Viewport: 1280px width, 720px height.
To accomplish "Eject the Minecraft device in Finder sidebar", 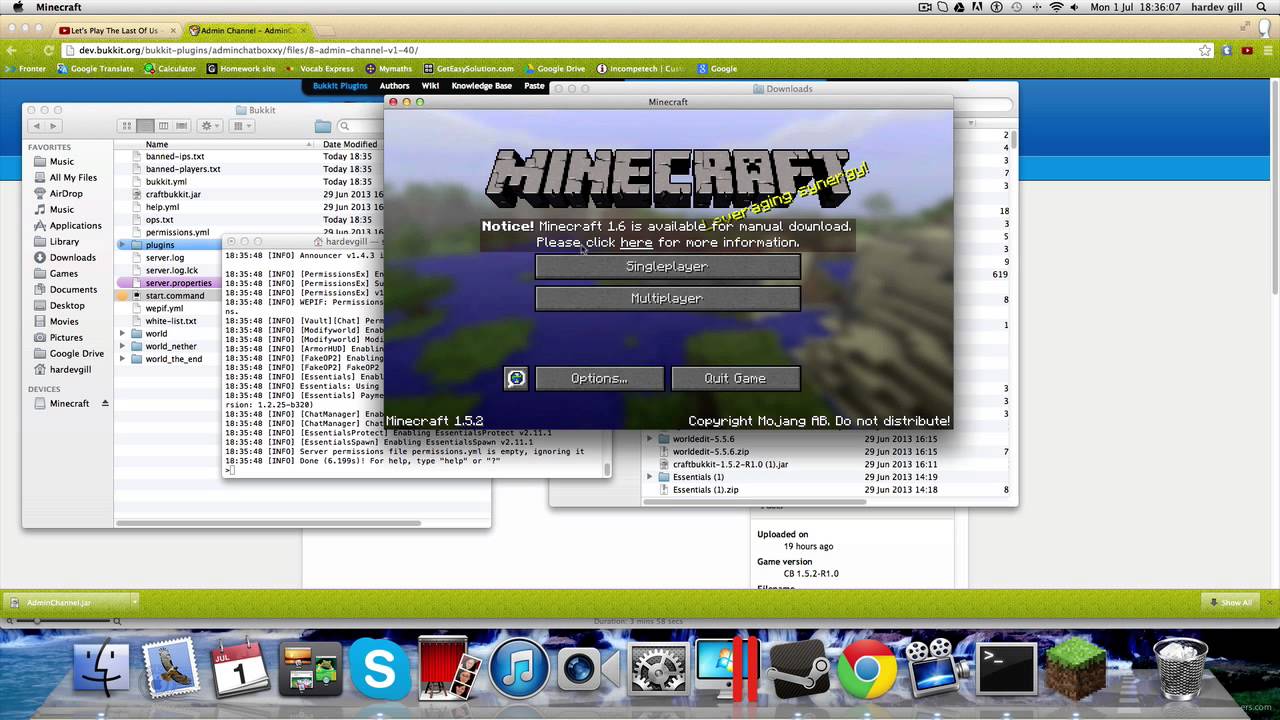I will (x=105, y=404).
